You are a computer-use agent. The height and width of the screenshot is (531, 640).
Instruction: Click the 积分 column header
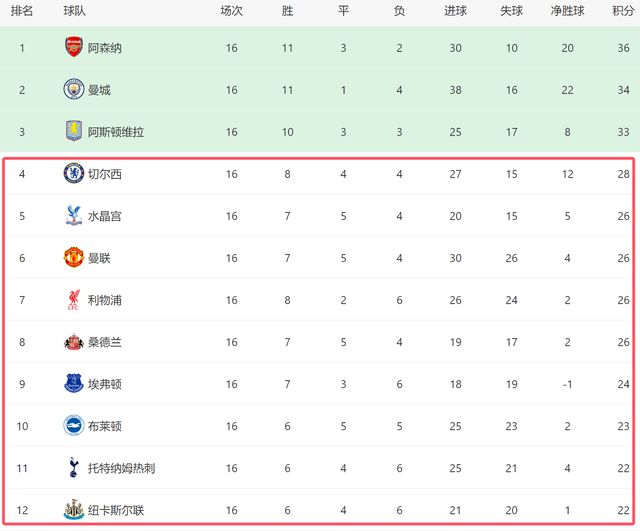[x=623, y=12]
